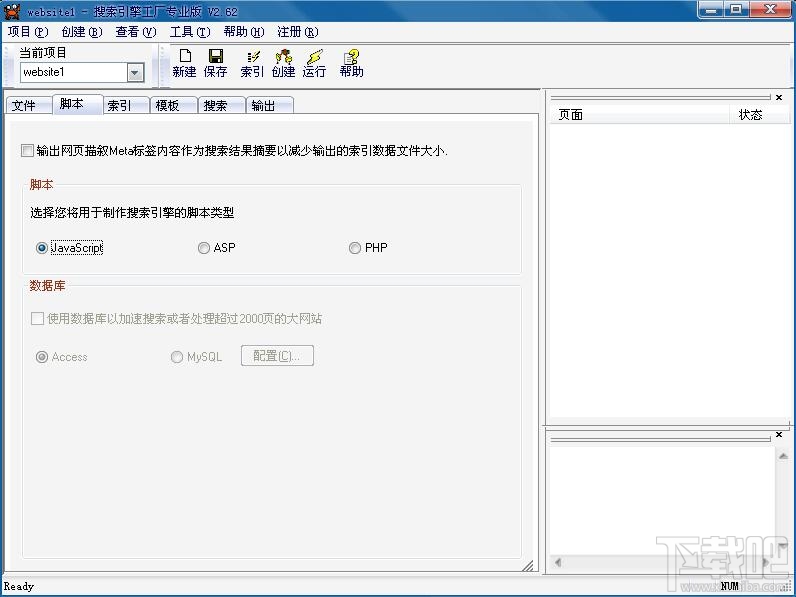The height and width of the screenshot is (597, 796).
Task: Open the 创建(B) menu
Action: coord(82,32)
